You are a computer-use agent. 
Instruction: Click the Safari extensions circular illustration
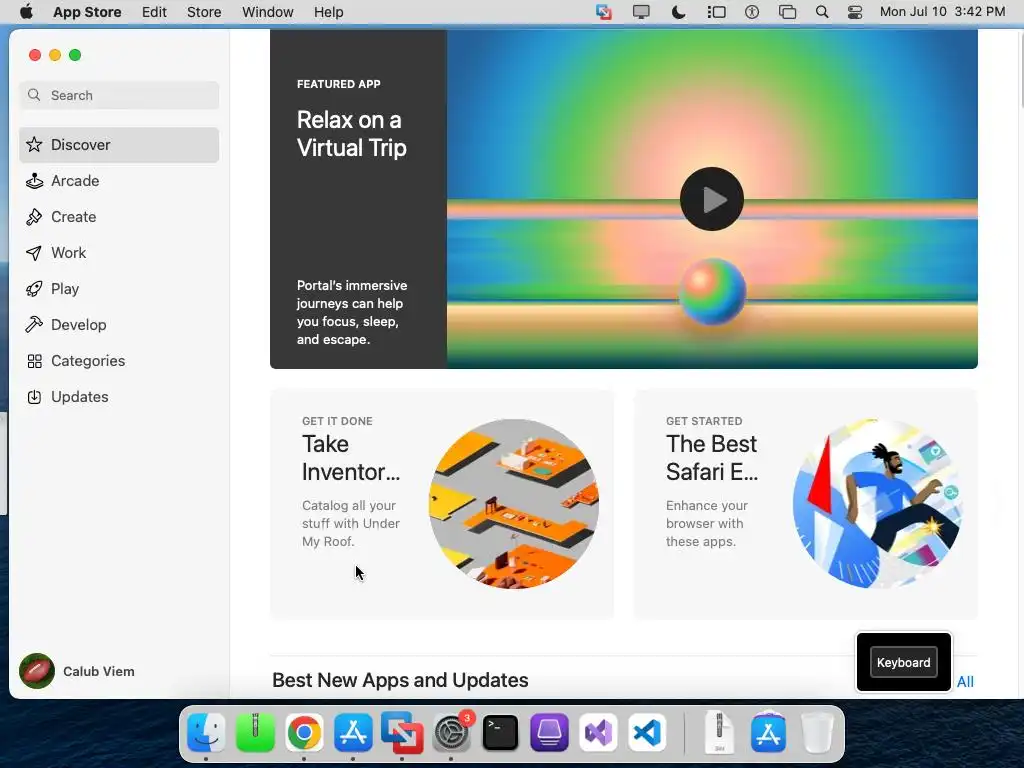point(878,504)
